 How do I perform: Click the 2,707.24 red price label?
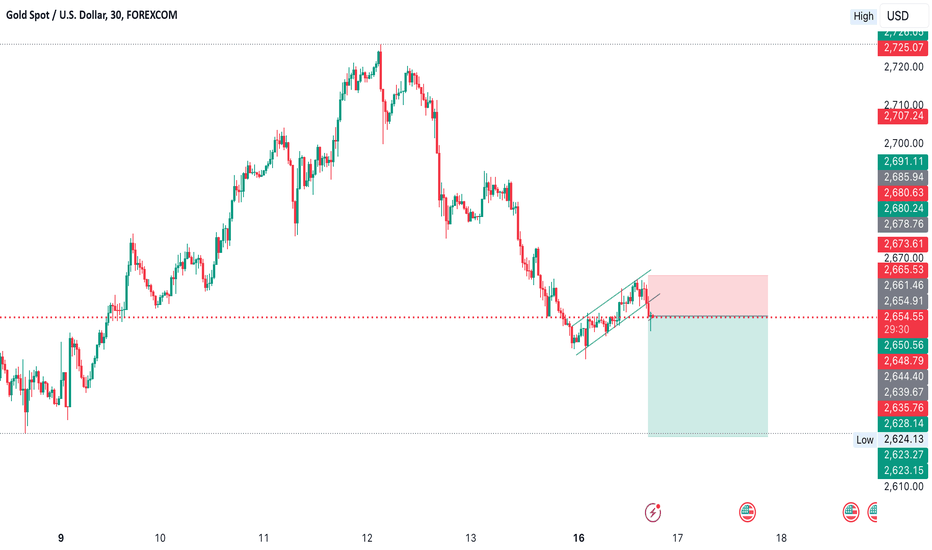point(903,116)
